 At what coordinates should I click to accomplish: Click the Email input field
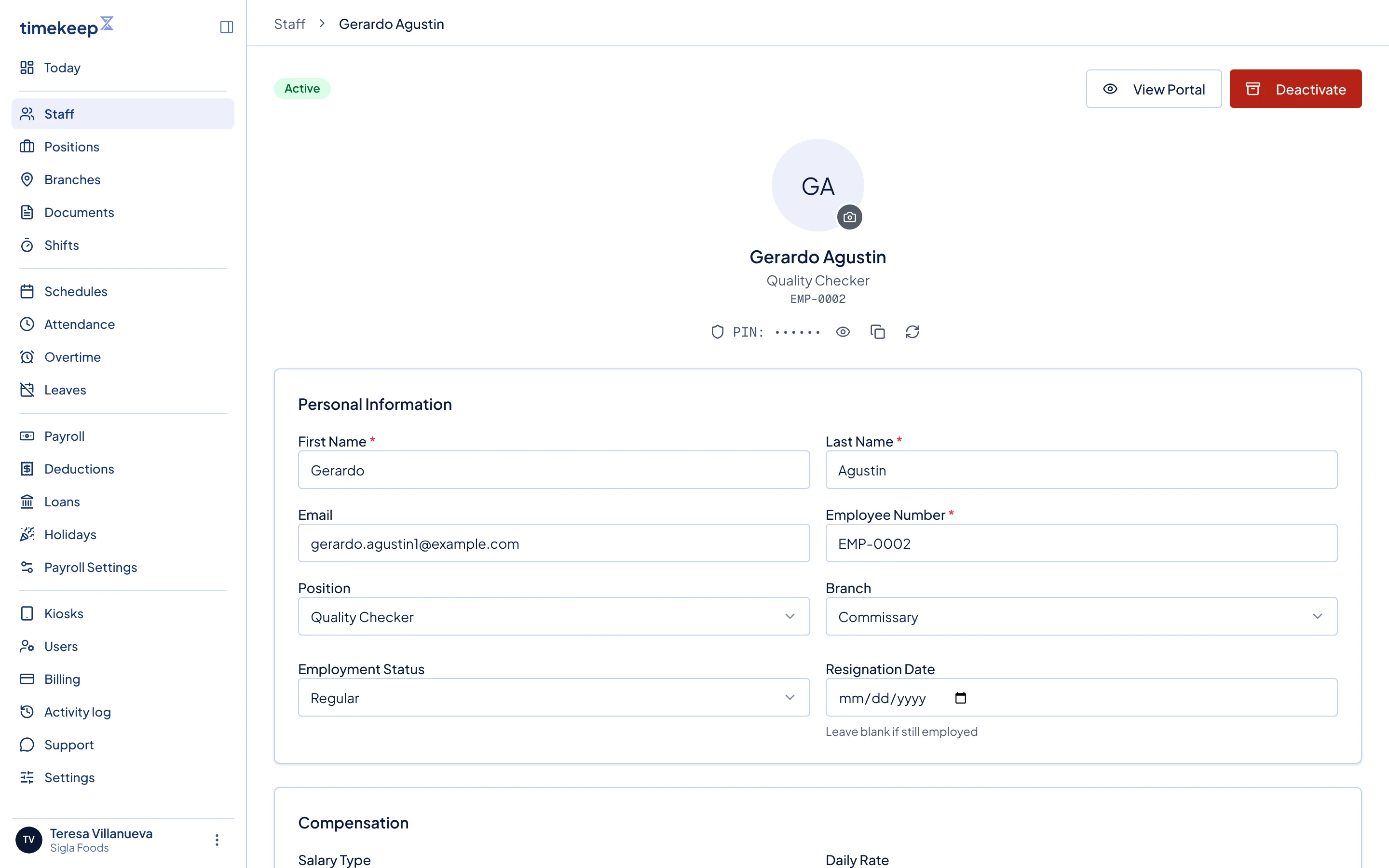pyautogui.click(x=554, y=543)
